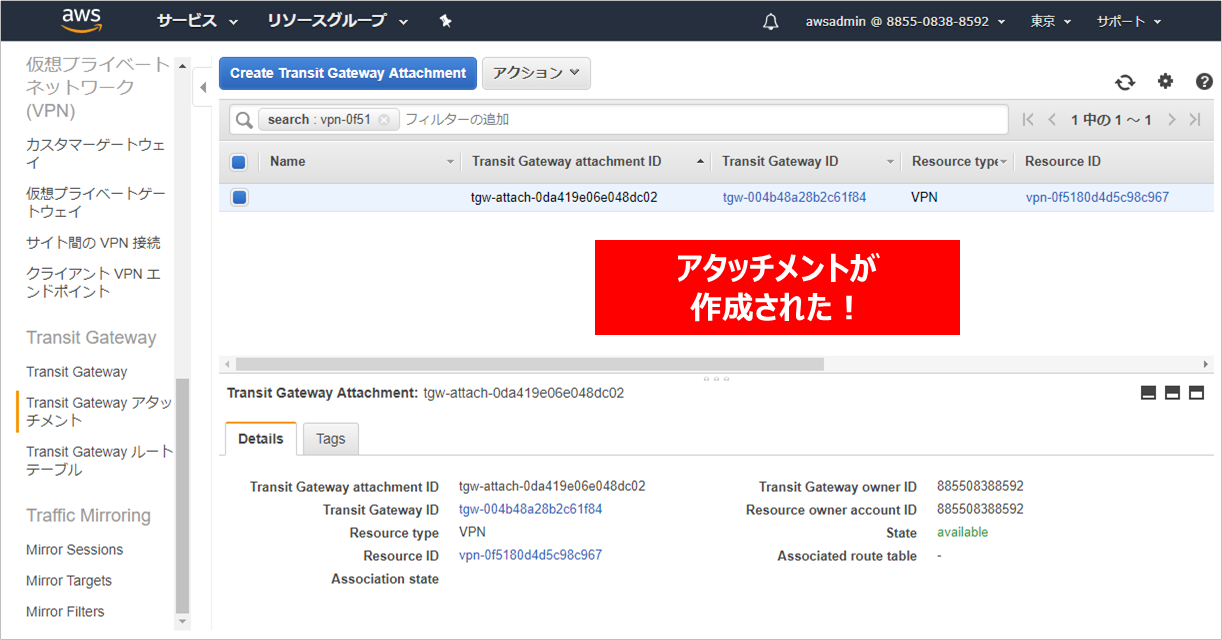
Task: Click the horizontal table scrollbar
Action: click(x=529, y=365)
